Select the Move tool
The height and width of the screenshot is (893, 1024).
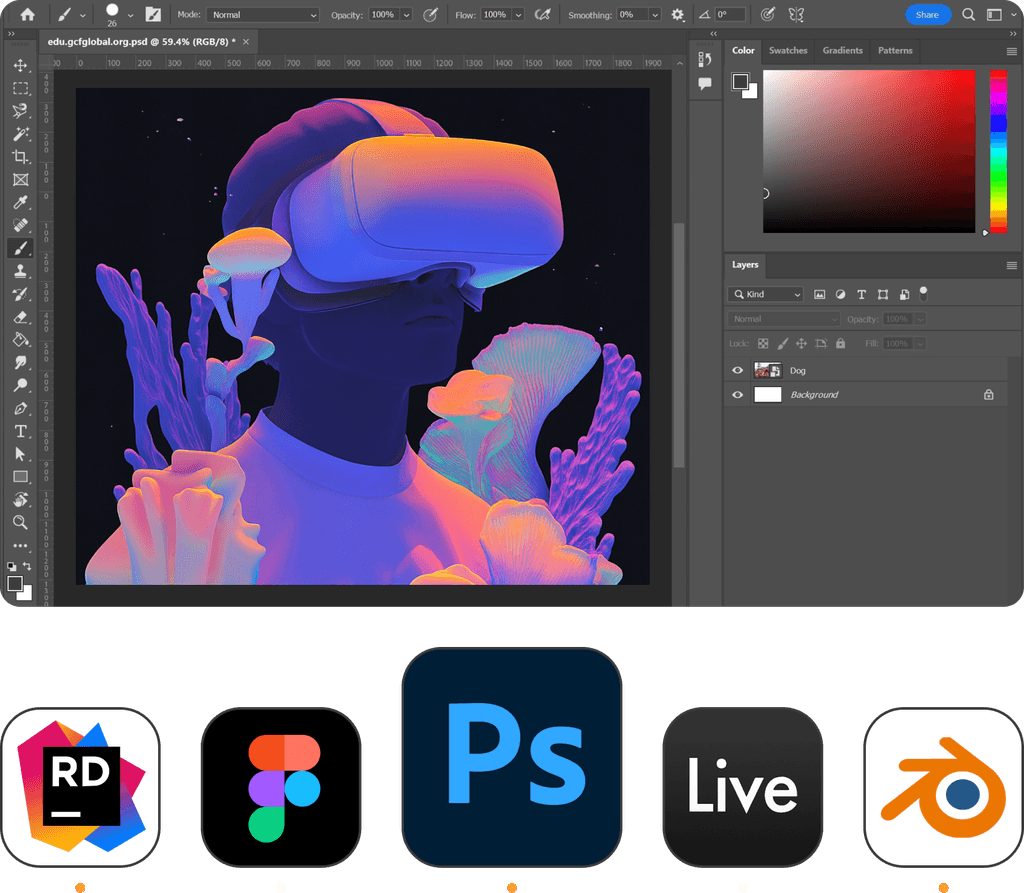(x=22, y=66)
